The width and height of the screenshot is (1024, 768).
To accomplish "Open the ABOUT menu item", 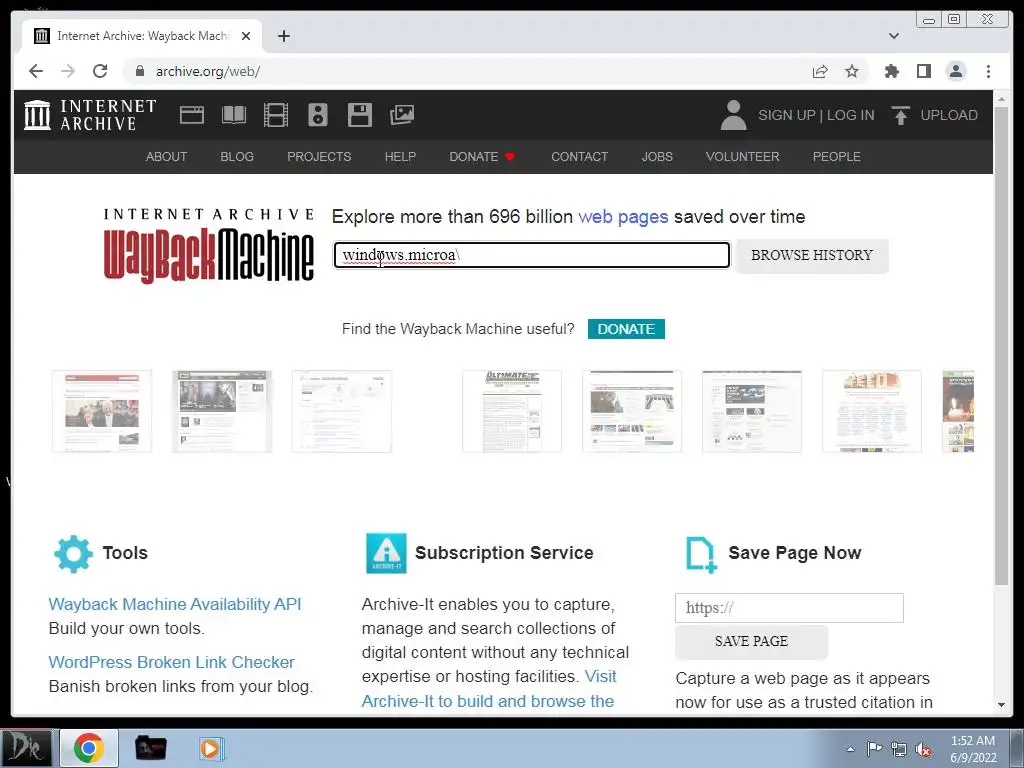I will (167, 157).
